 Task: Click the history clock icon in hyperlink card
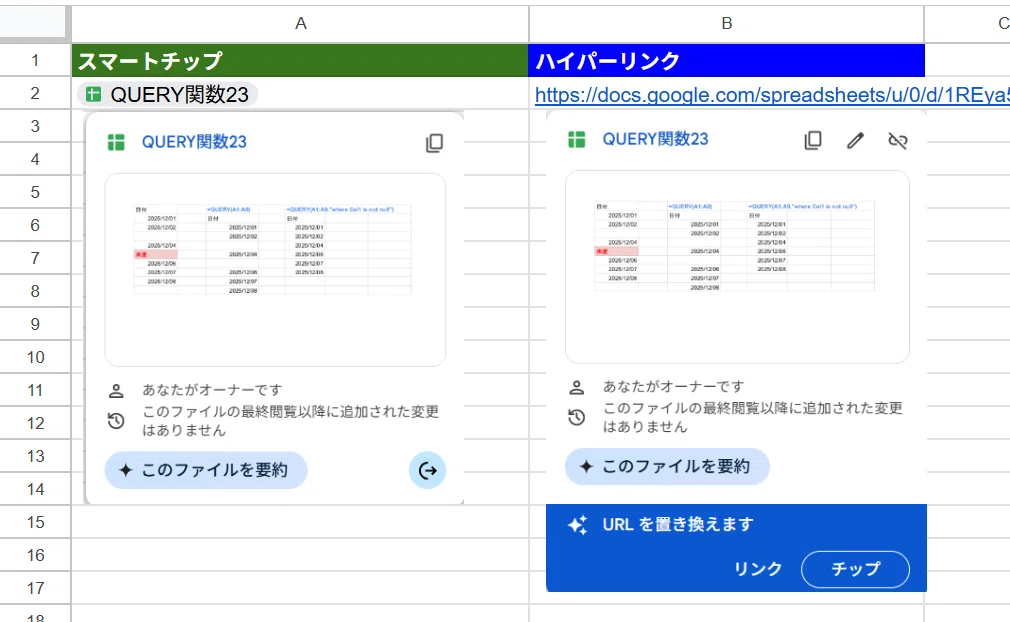point(576,418)
